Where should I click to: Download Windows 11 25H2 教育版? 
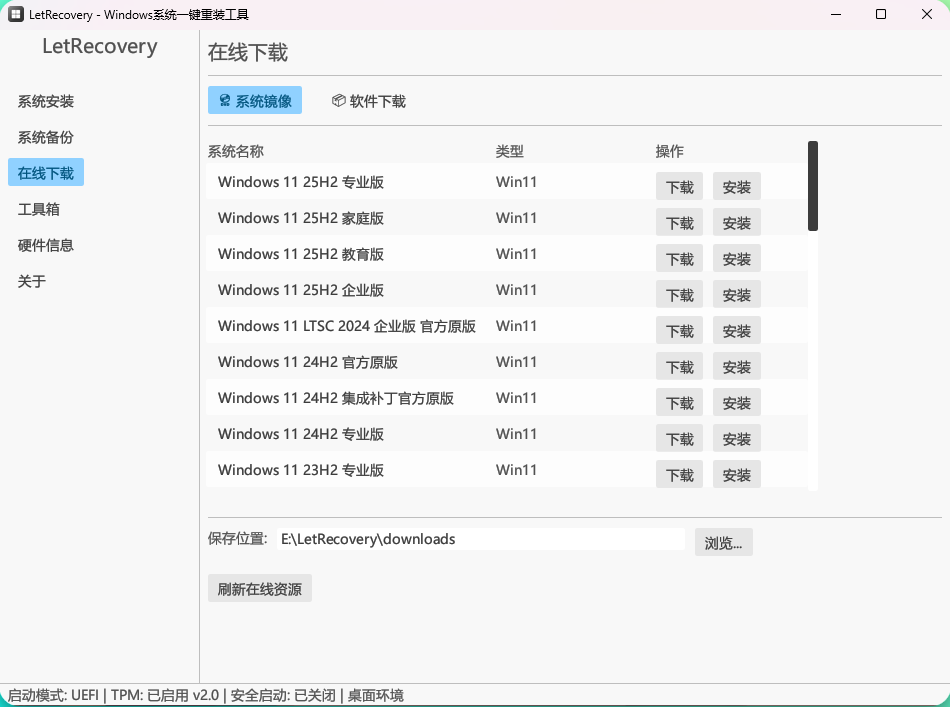click(679, 259)
